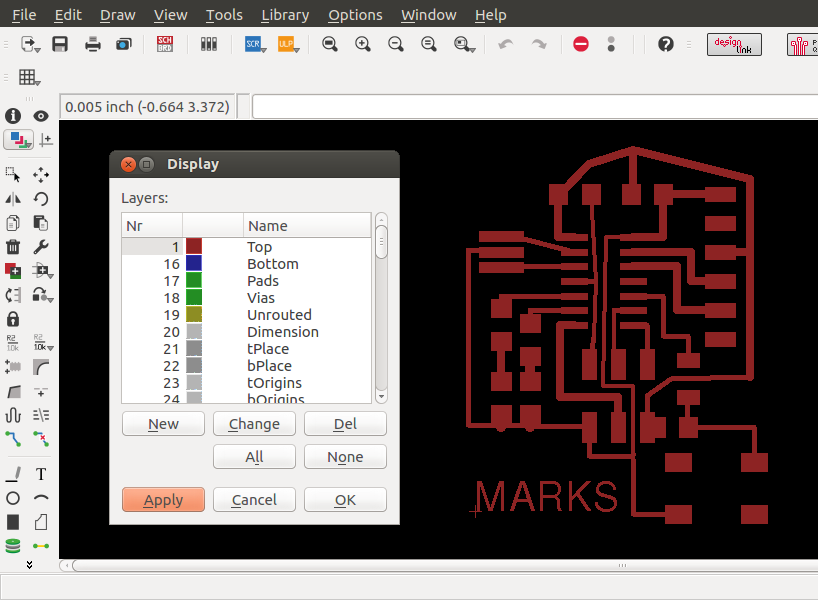Click the Apply button
818x601 pixels.
pos(163,499)
